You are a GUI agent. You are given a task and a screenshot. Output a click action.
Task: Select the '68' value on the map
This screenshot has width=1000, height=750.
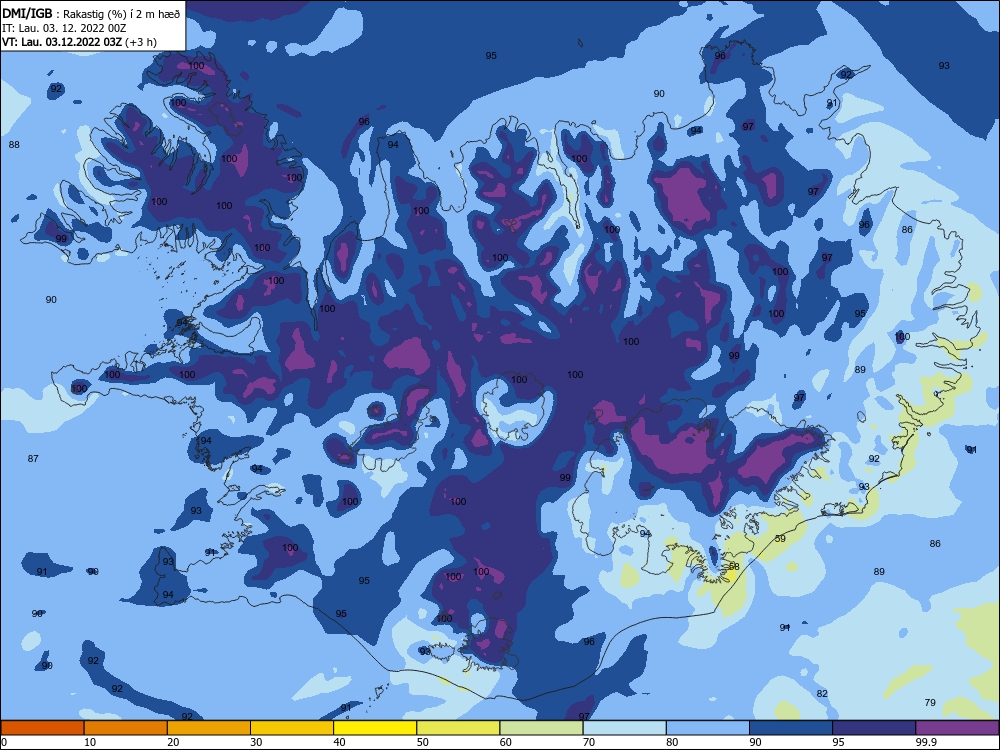734,567
